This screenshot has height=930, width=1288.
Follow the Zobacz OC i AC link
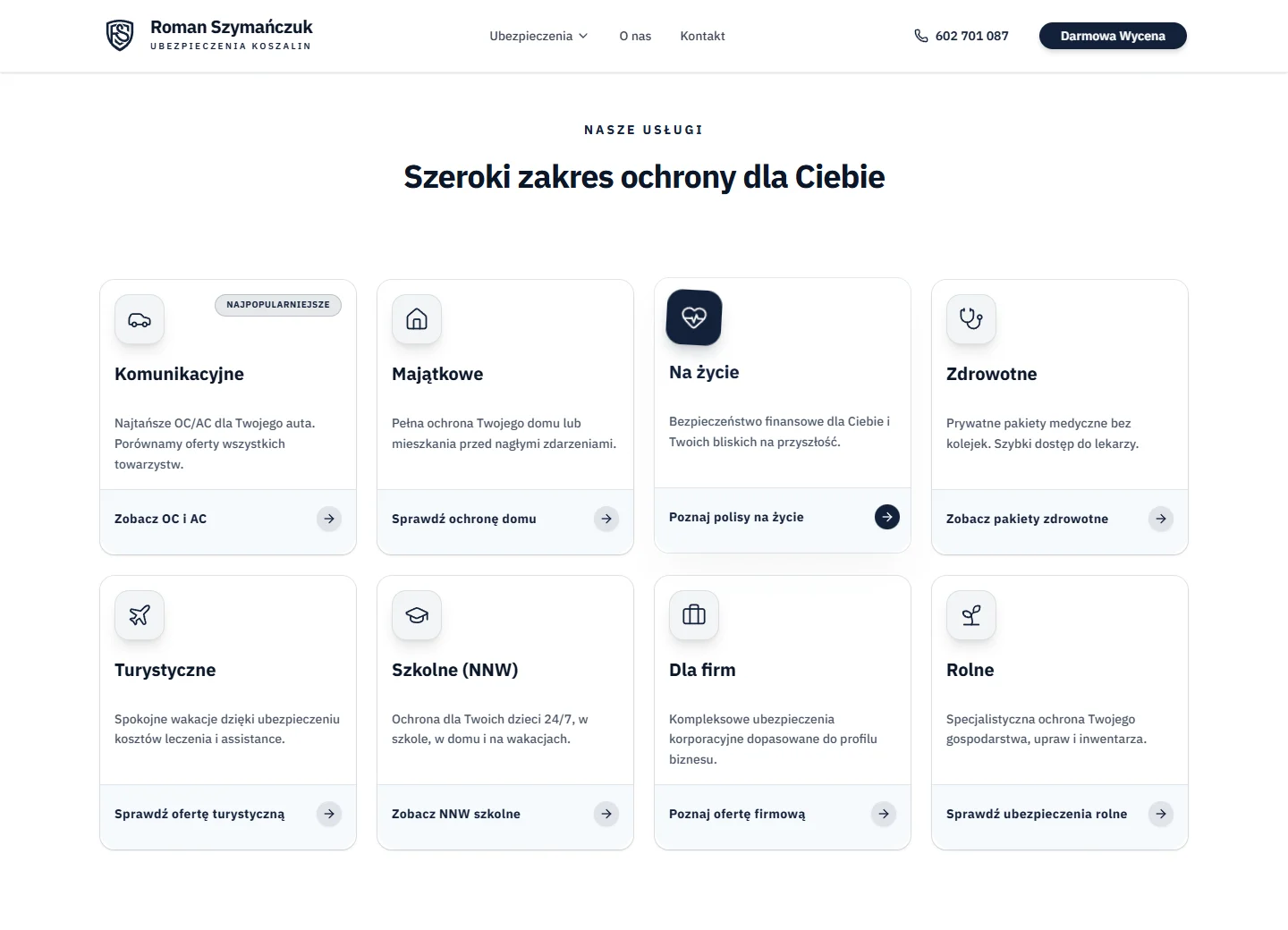coord(160,519)
